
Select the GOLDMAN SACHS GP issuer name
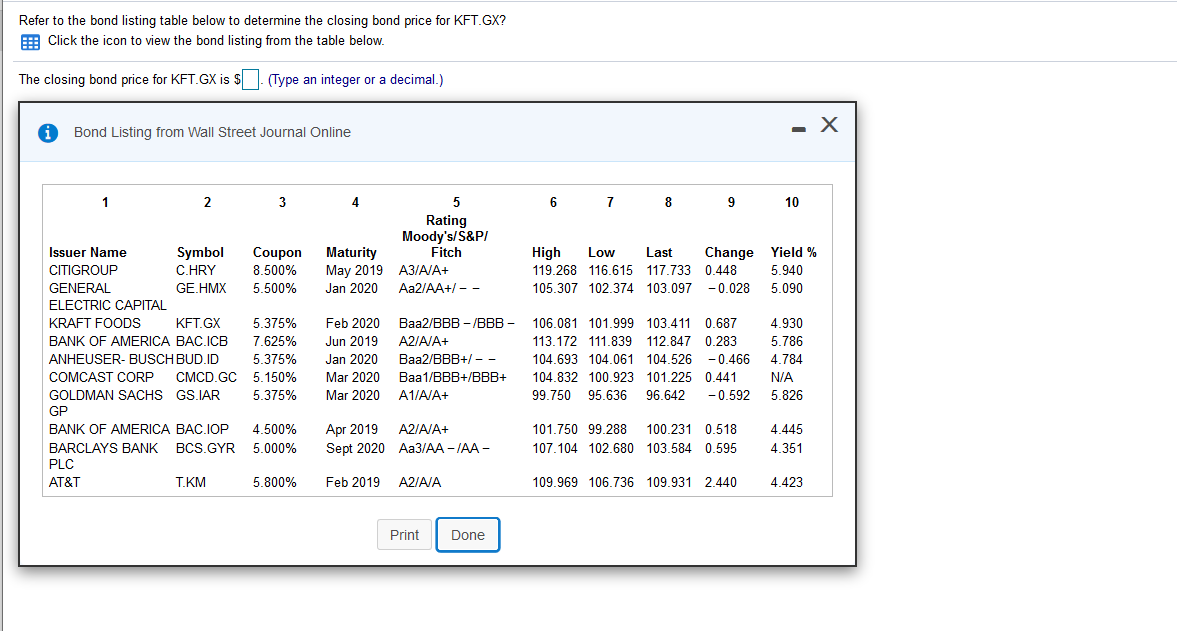point(106,395)
